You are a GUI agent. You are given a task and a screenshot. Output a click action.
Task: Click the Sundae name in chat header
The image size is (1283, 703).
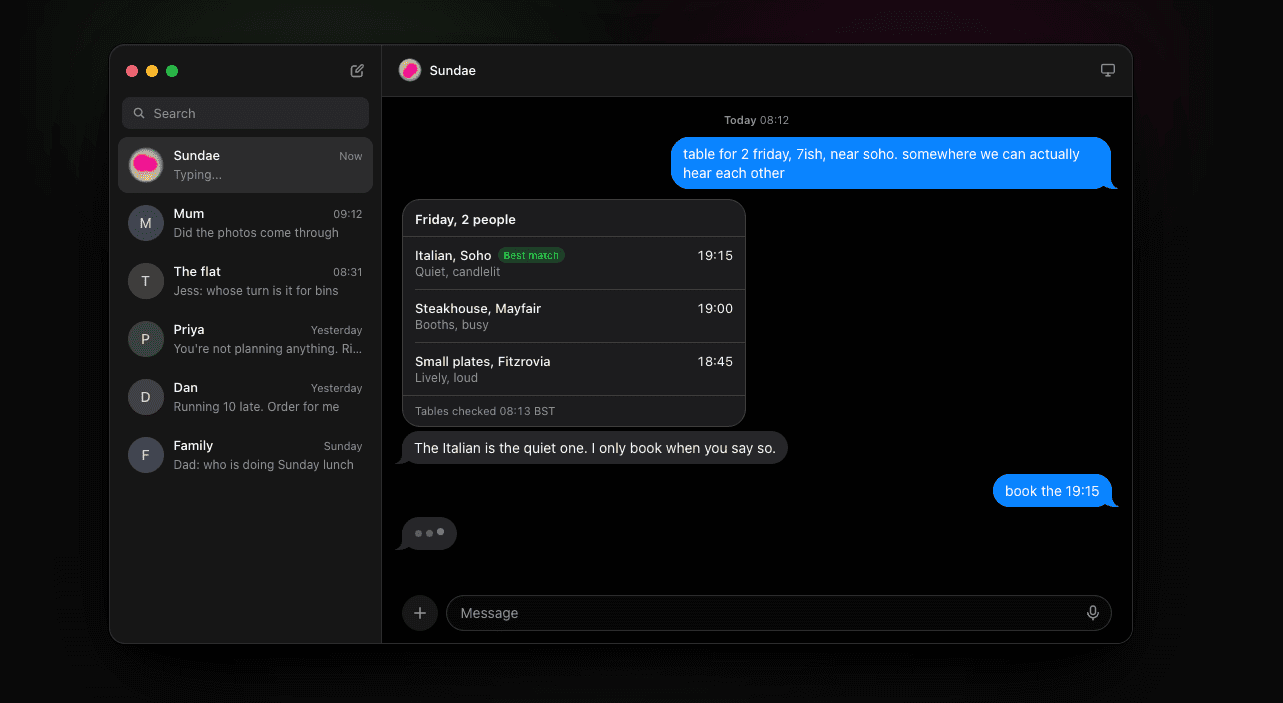pyautogui.click(x=453, y=71)
